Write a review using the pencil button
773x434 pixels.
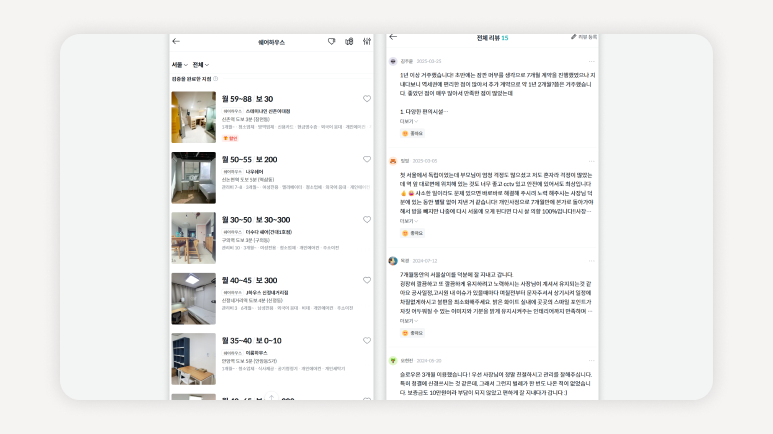(x=584, y=37)
